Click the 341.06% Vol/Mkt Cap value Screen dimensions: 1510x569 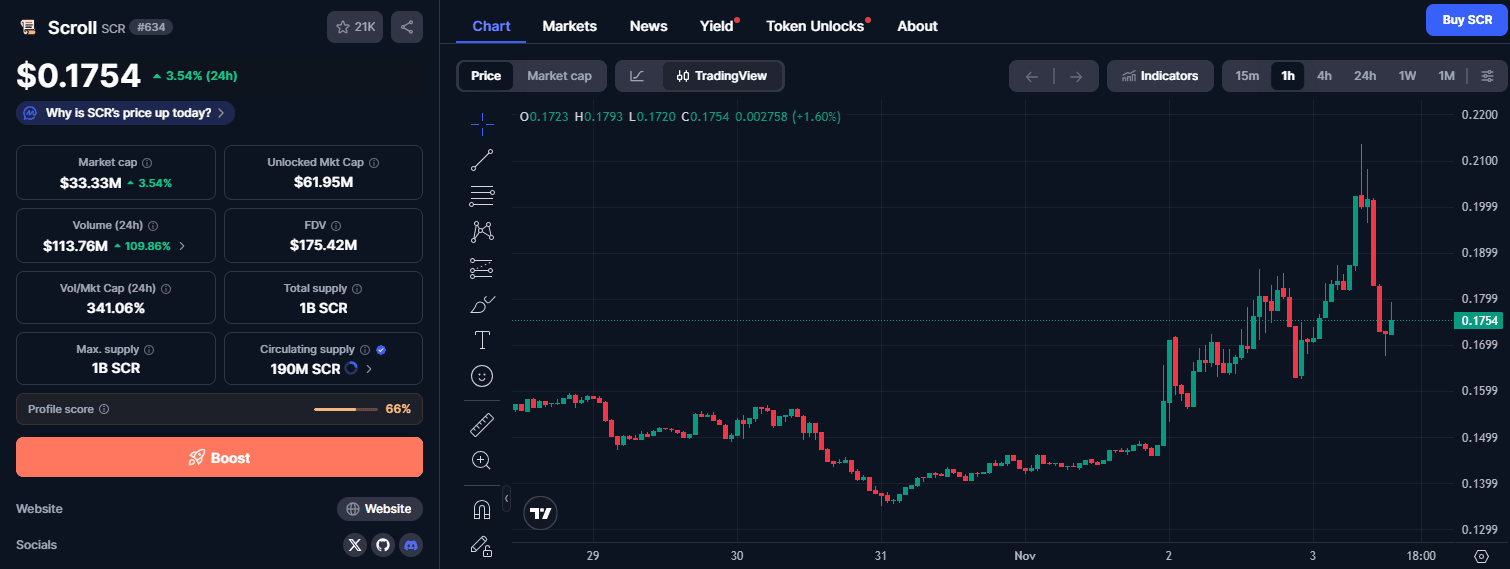coord(116,308)
